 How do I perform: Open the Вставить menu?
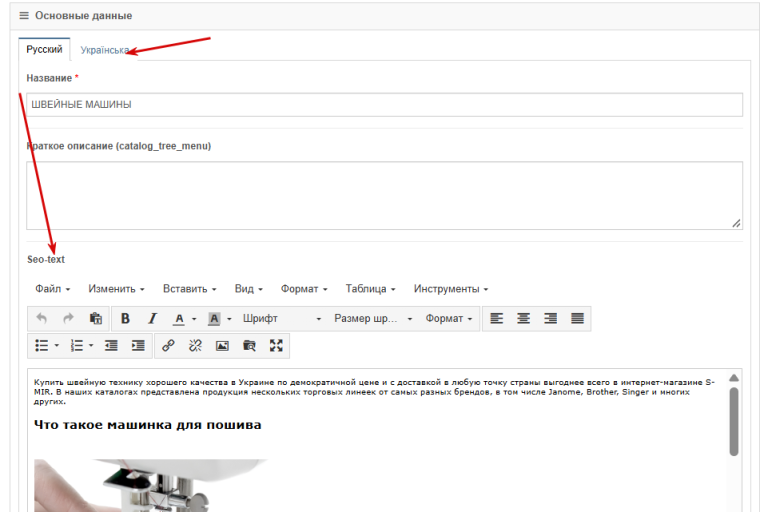click(190, 289)
